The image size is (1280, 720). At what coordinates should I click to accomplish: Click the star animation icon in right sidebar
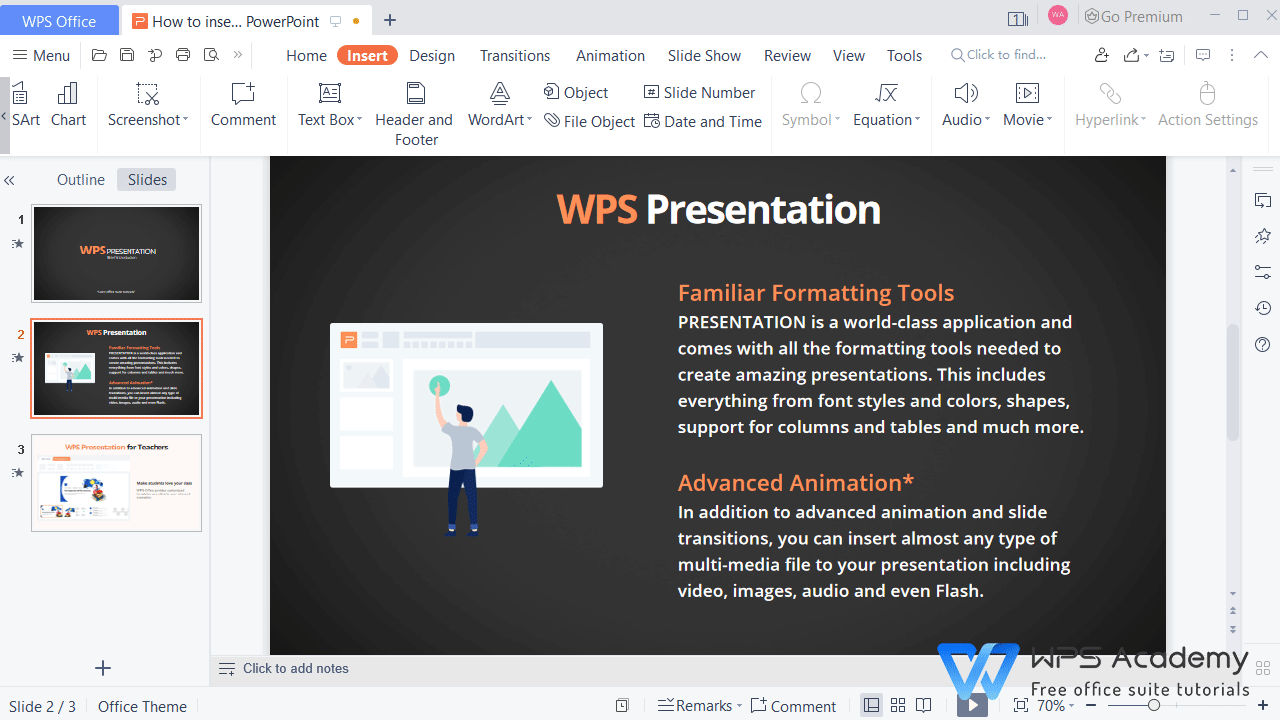[1263, 236]
